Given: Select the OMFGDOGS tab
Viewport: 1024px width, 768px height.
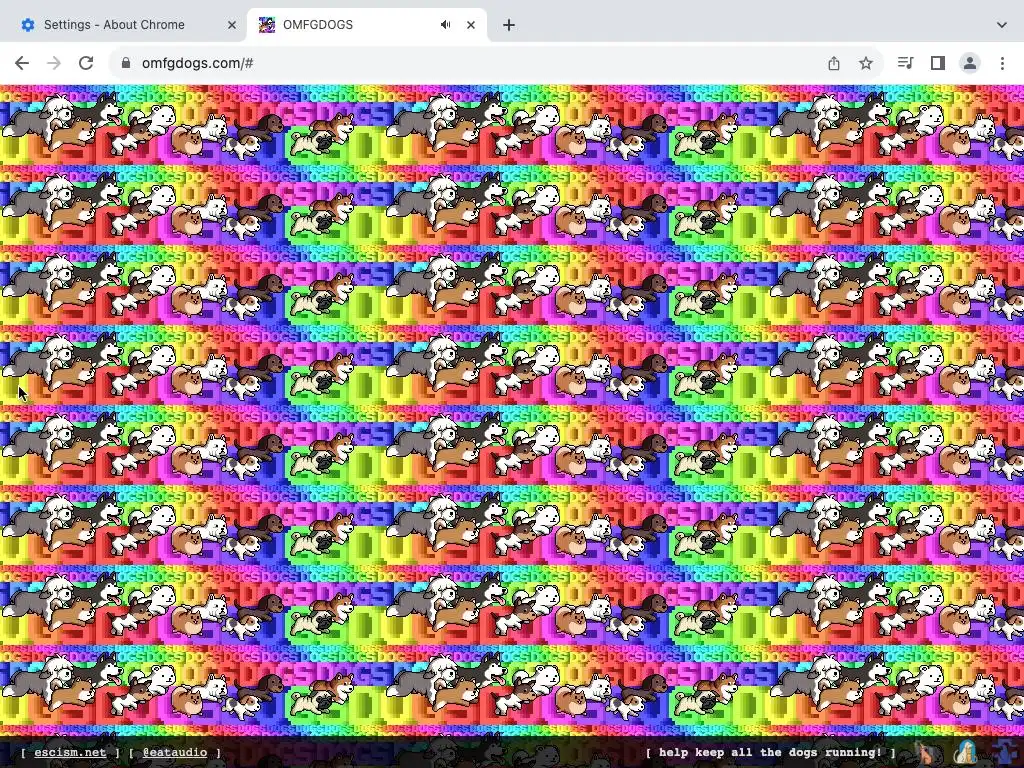Looking at the screenshot, I should tap(366, 25).
